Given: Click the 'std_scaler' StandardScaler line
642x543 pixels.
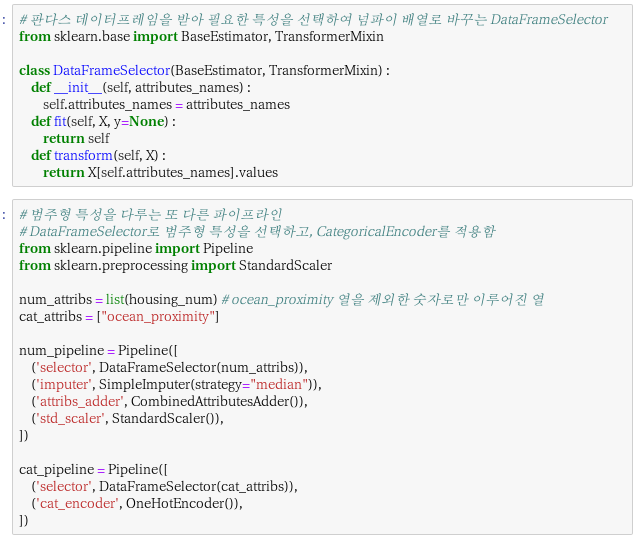Looking at the screenshot, I should coord(127,418).
